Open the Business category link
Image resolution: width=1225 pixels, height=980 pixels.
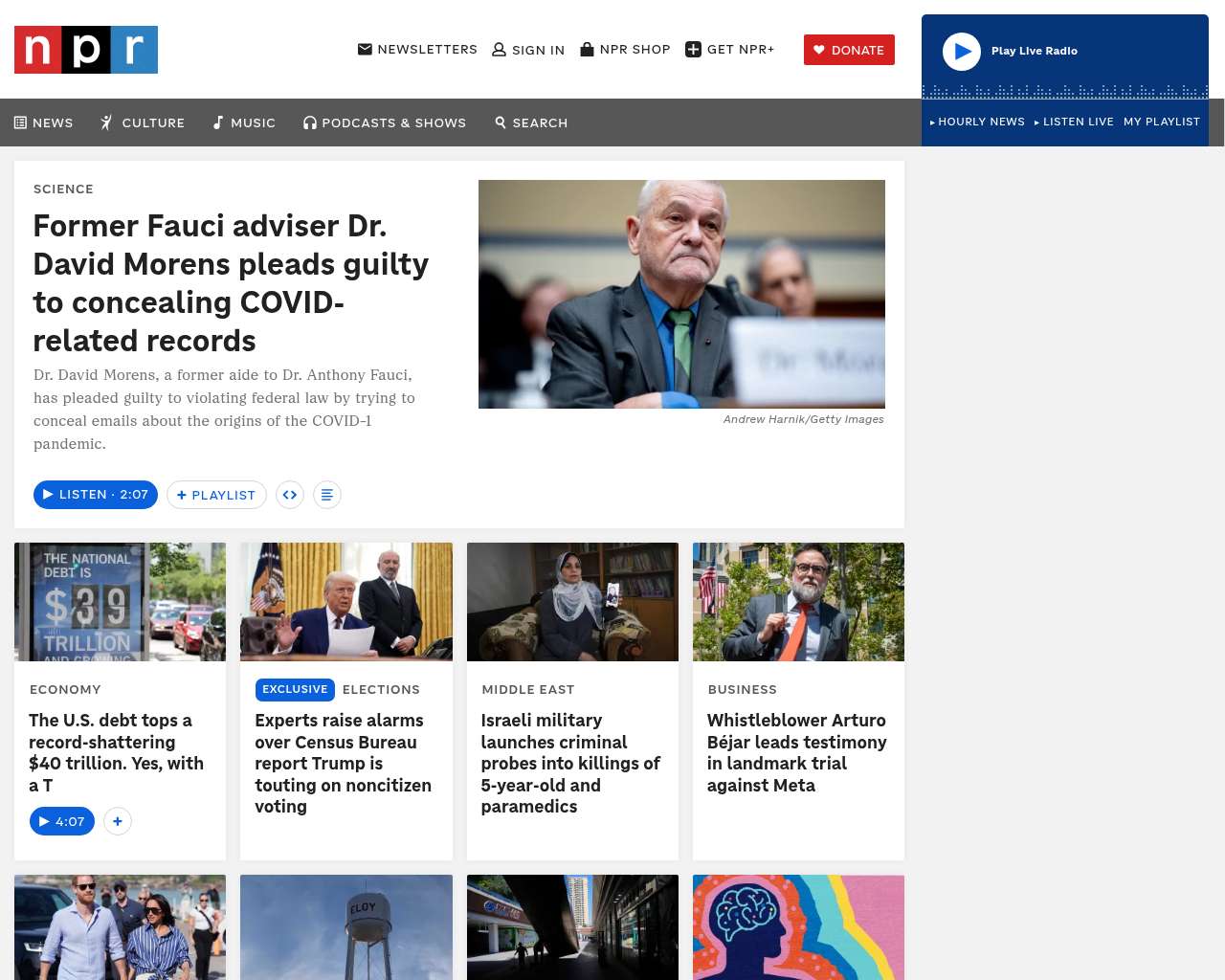[x=743, y=689]
